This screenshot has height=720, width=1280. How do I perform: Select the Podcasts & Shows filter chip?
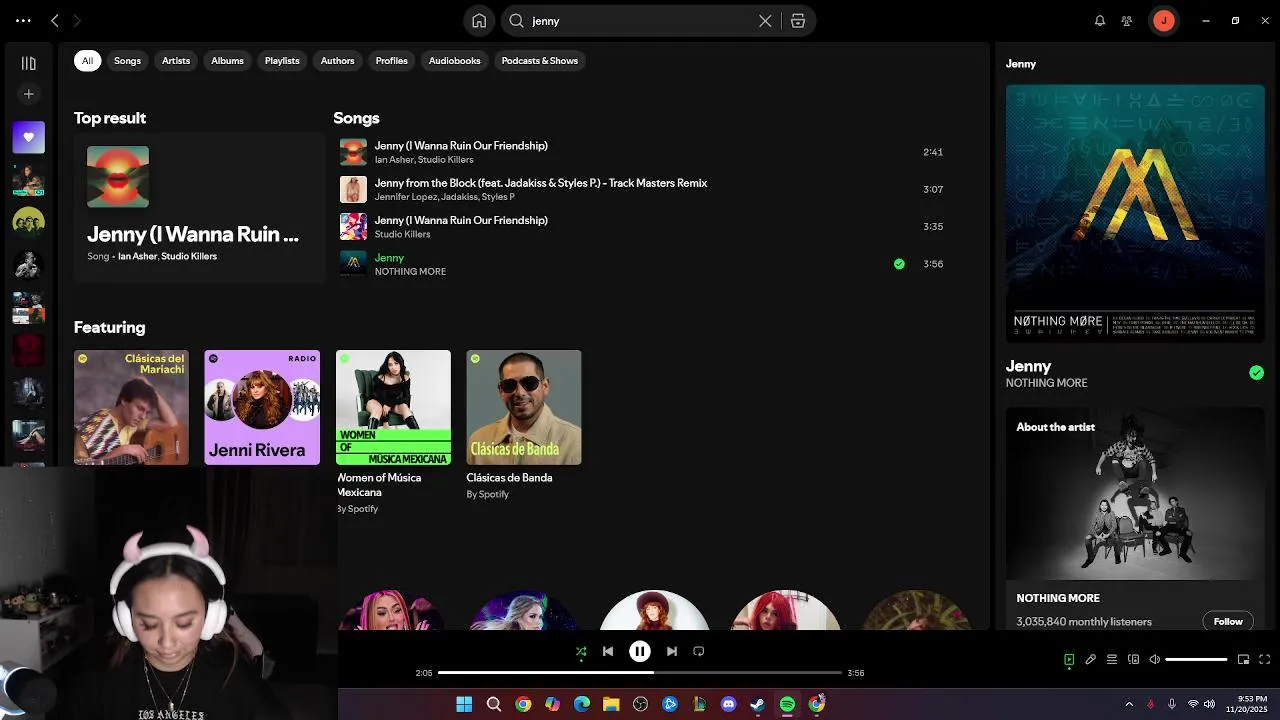pyautogui.click(x=540, y=61)
